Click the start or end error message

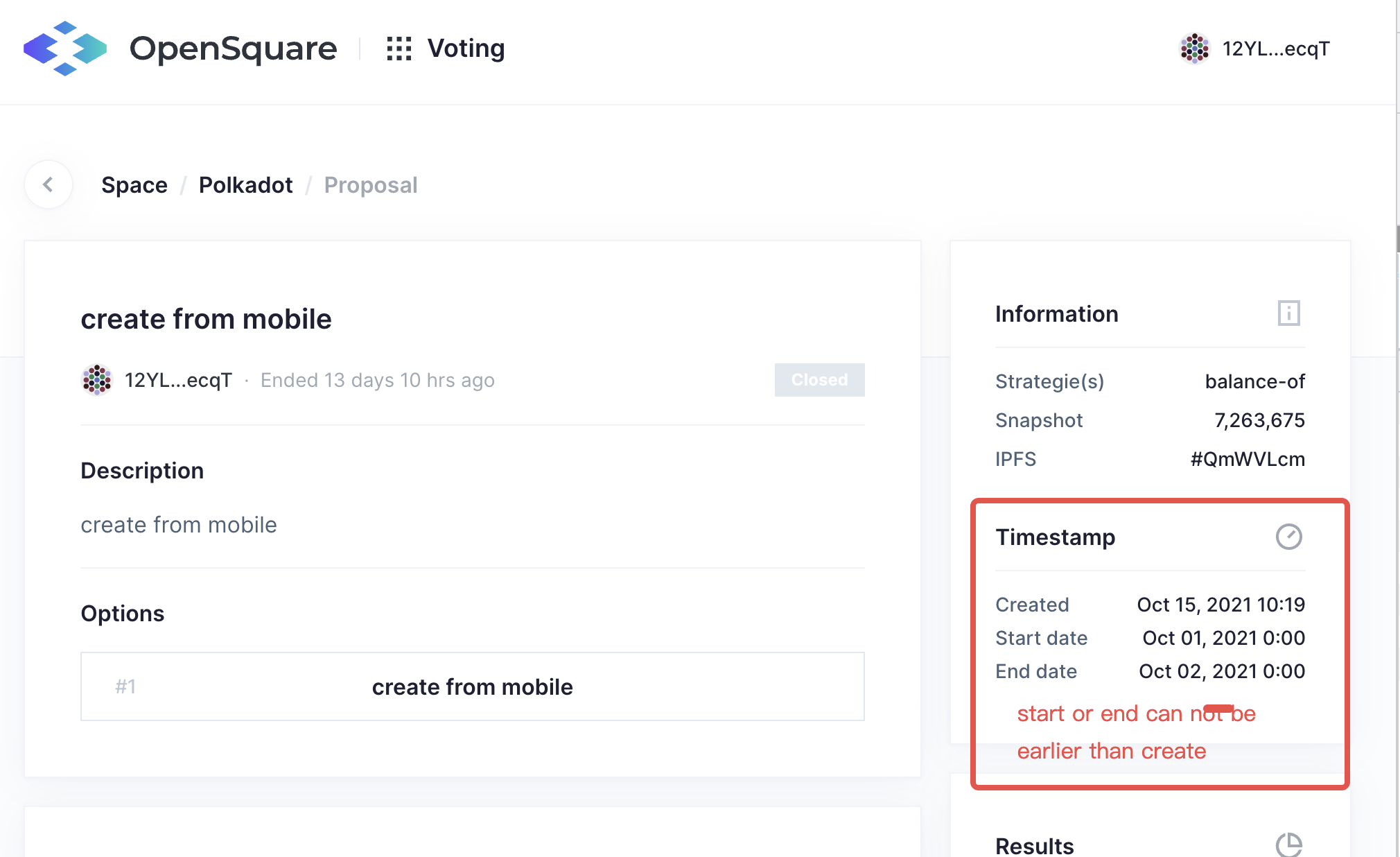(1135, 732)
